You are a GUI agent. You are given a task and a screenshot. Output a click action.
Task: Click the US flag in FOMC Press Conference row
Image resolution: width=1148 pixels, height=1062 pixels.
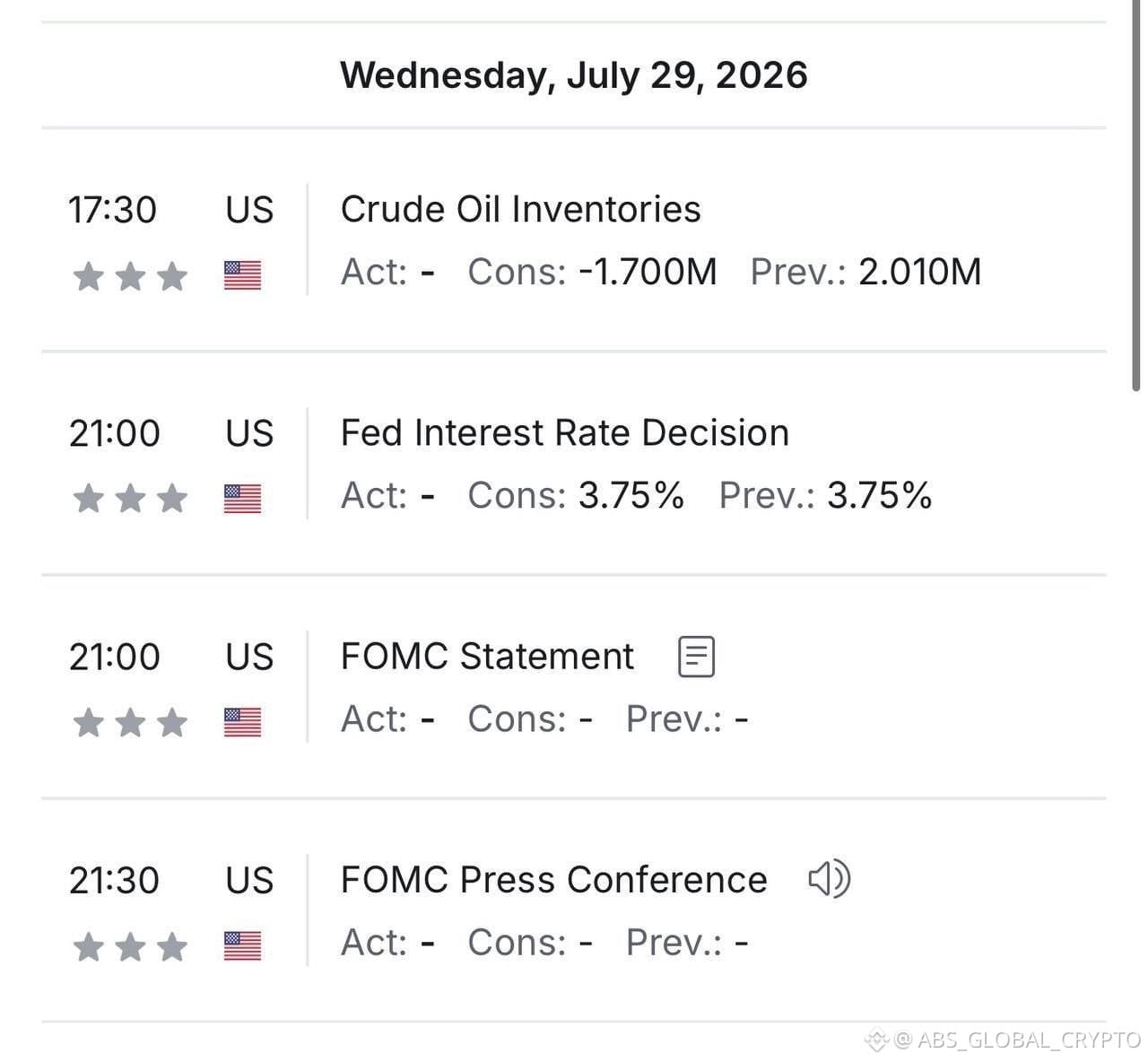[242, 945]
